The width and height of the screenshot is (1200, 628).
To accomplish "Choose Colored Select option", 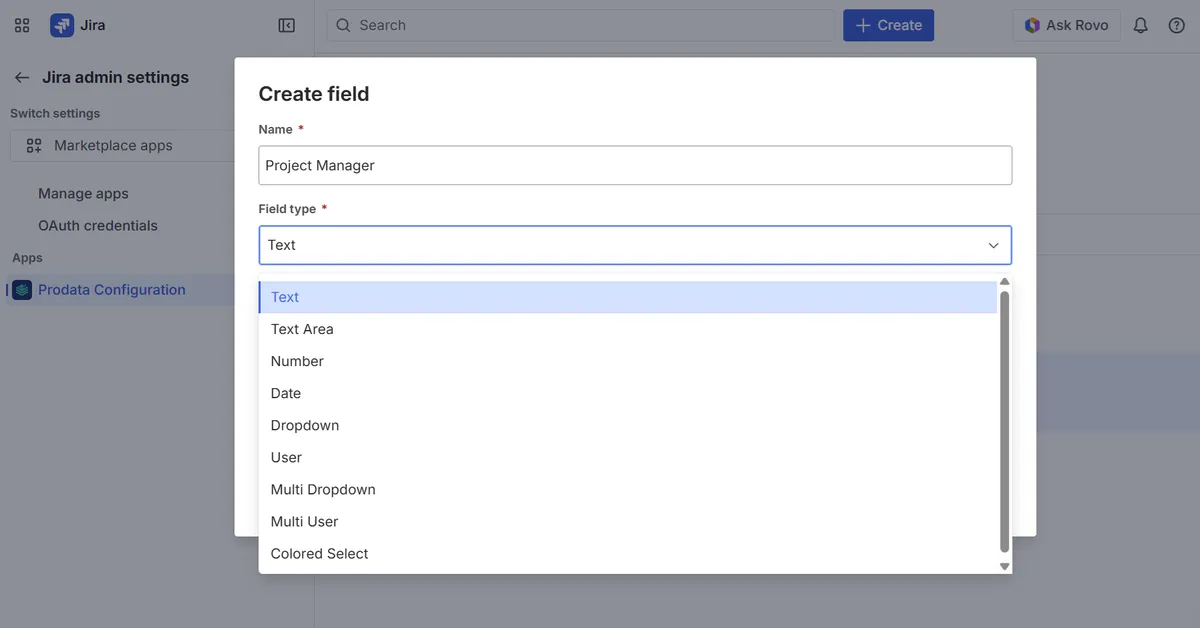I will (x=628, y=553).
